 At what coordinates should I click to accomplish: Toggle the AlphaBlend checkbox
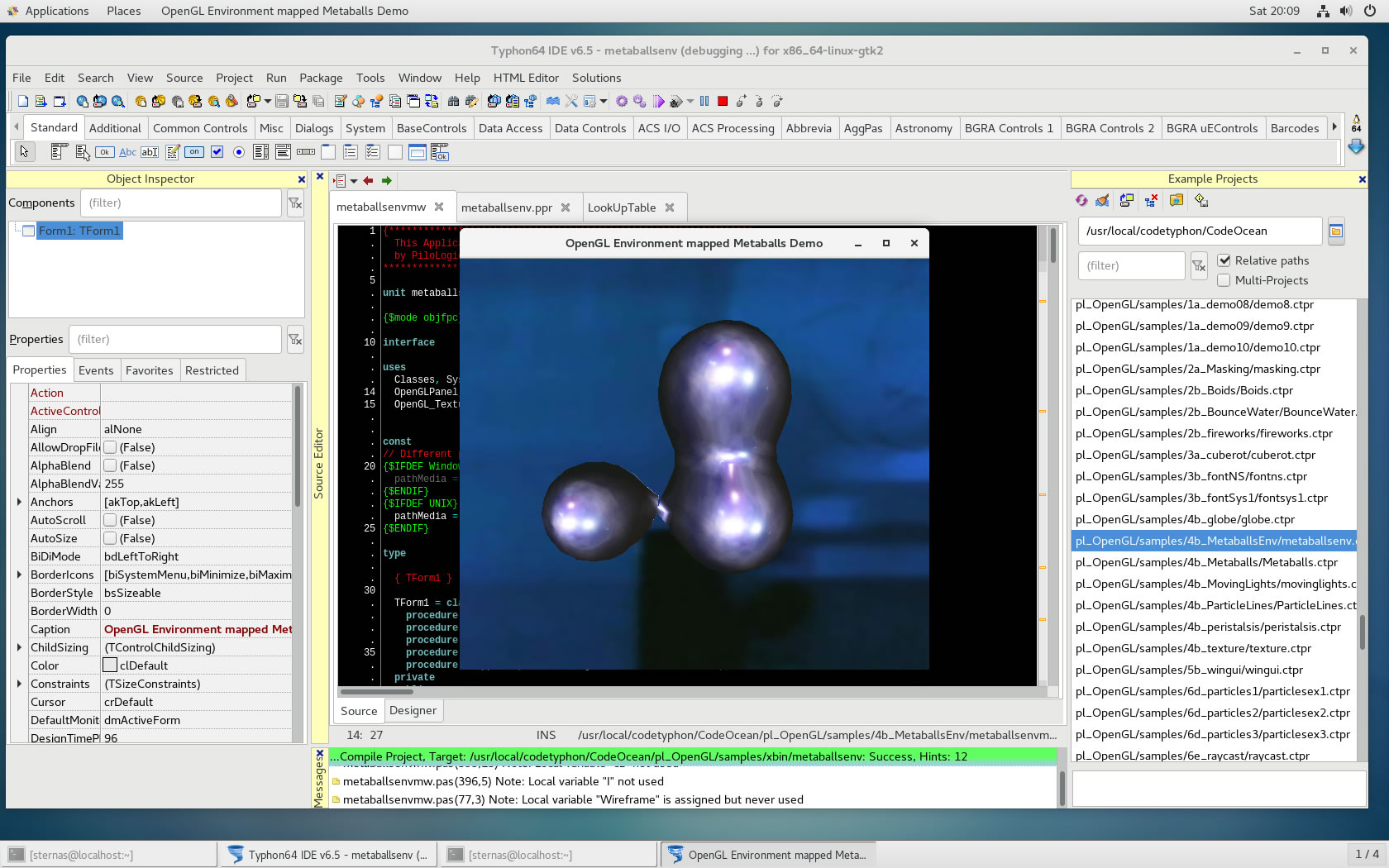click(110, 465)
